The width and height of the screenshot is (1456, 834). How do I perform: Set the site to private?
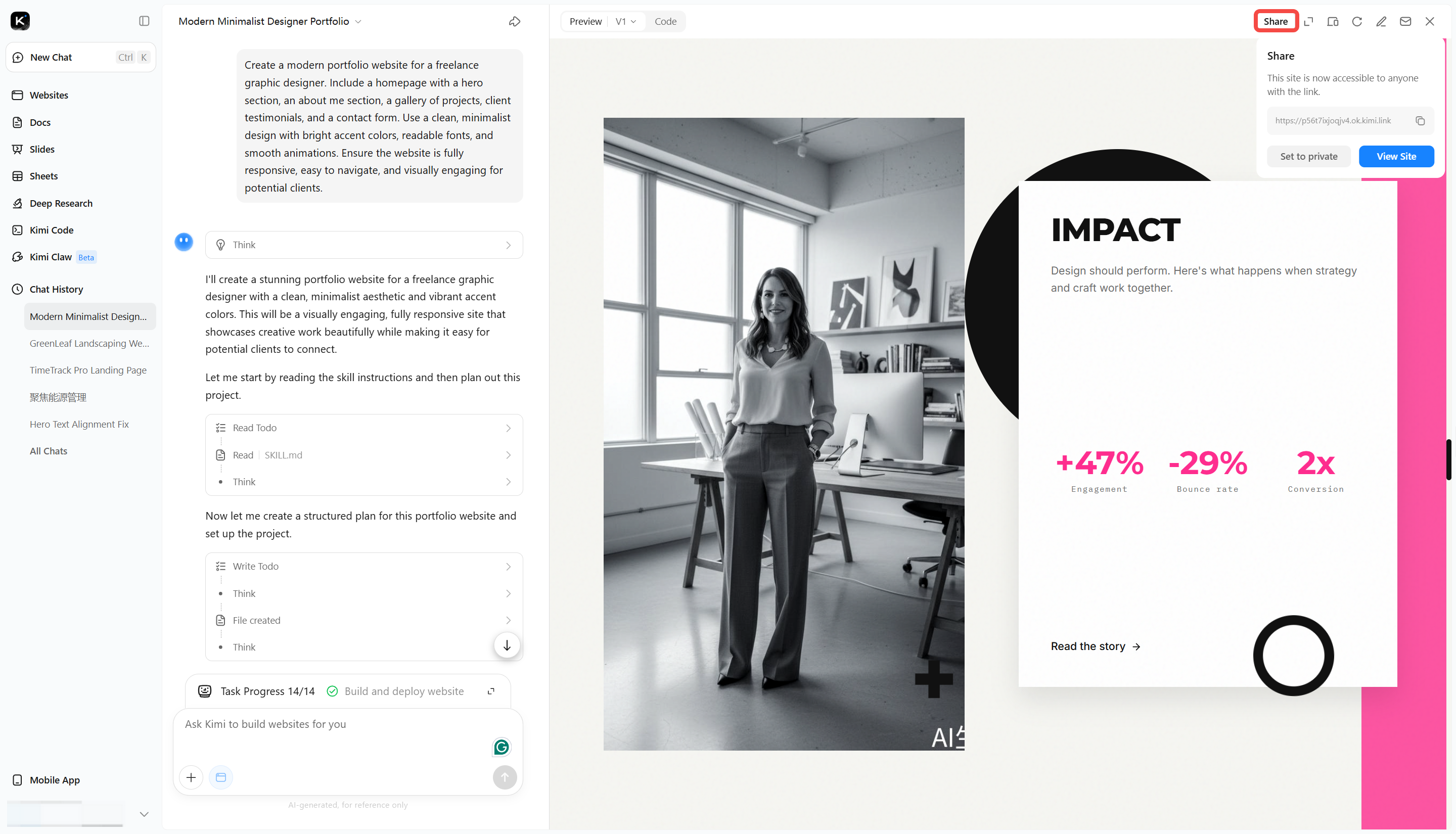click(1308, 156)
